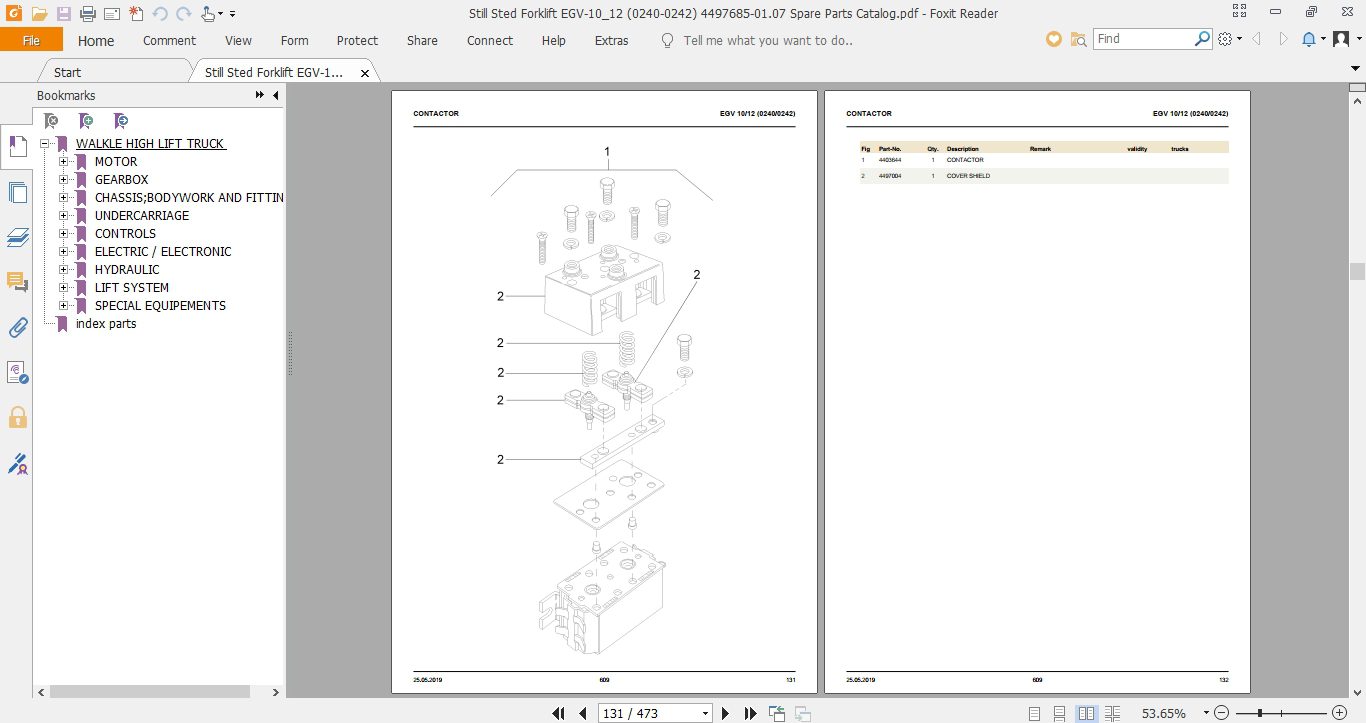Select the ELECTRIC / ELECTRONIC bookmark
1366x723 pixels.
(x=163, y=252)
